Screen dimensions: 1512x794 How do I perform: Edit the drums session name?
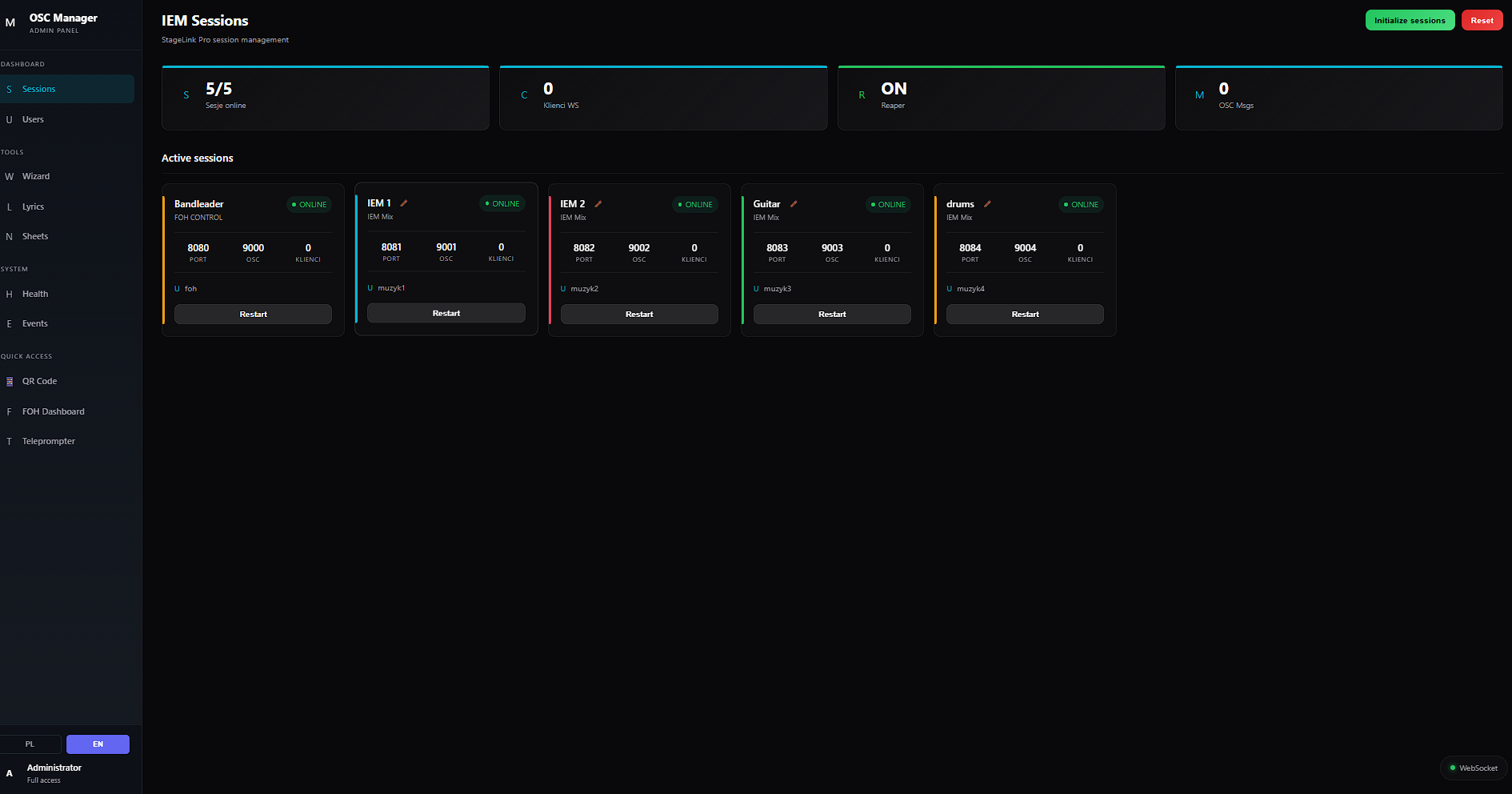[x=988, y=204]
